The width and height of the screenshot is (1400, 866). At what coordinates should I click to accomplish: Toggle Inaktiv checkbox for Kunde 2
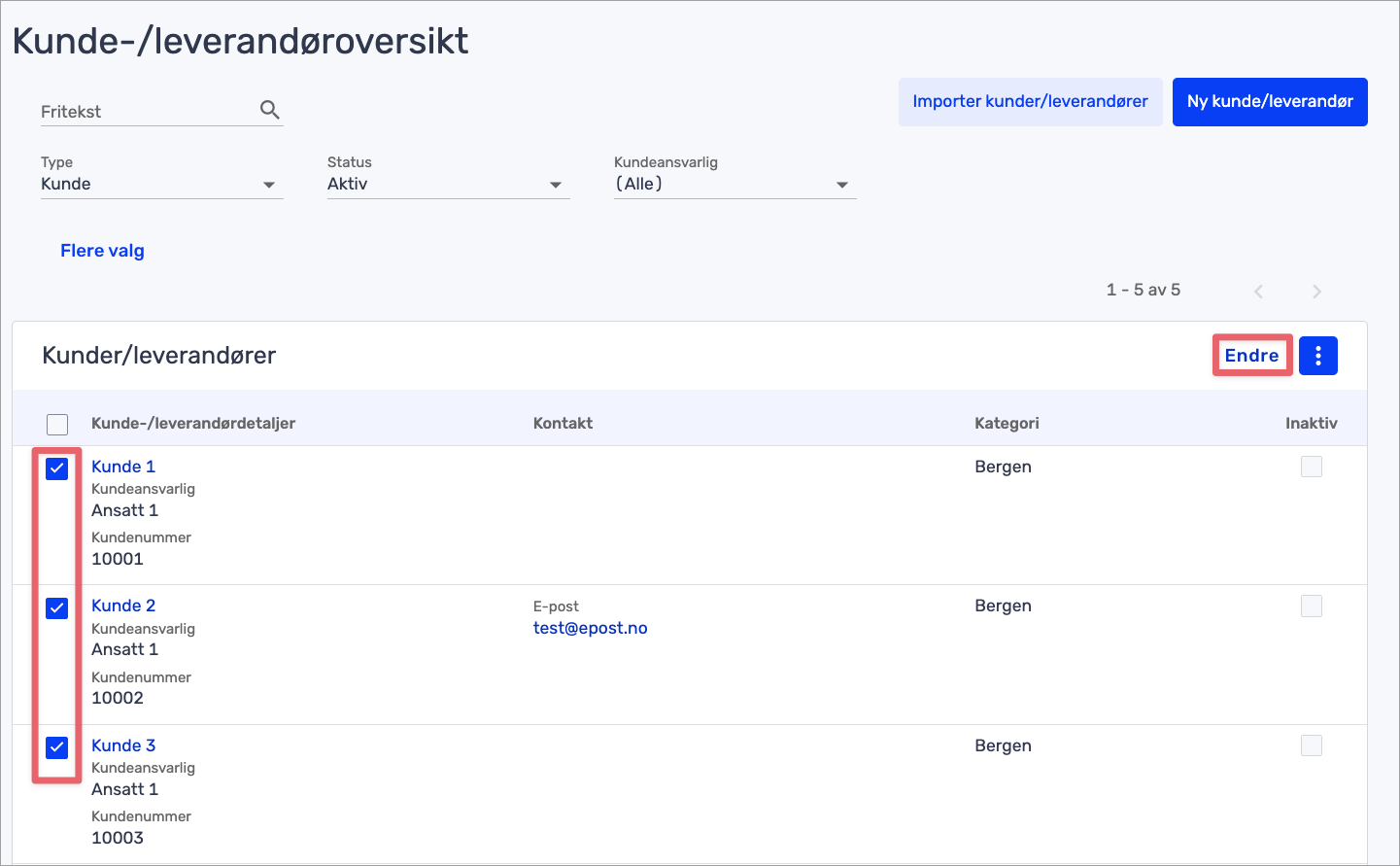coord(1311,606)
